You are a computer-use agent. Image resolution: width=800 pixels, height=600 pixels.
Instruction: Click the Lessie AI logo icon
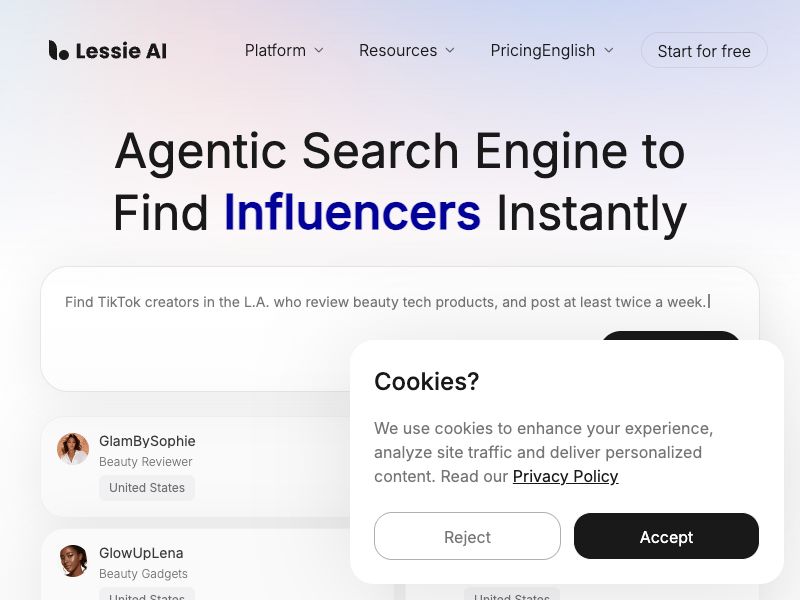(x=59, y=50)
